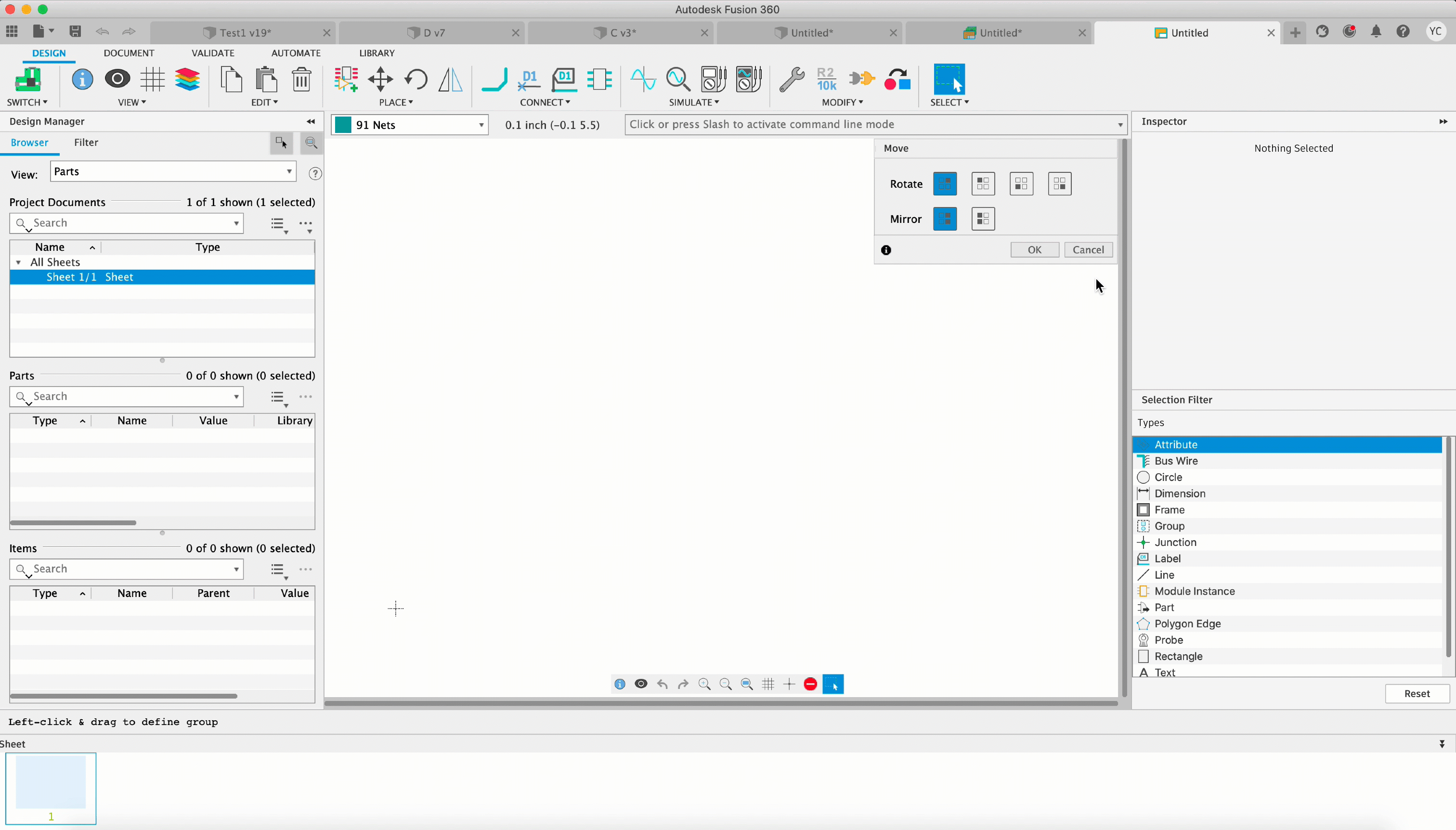Click the Zoom Fit icon at canvas bottom

click(746, 684)
